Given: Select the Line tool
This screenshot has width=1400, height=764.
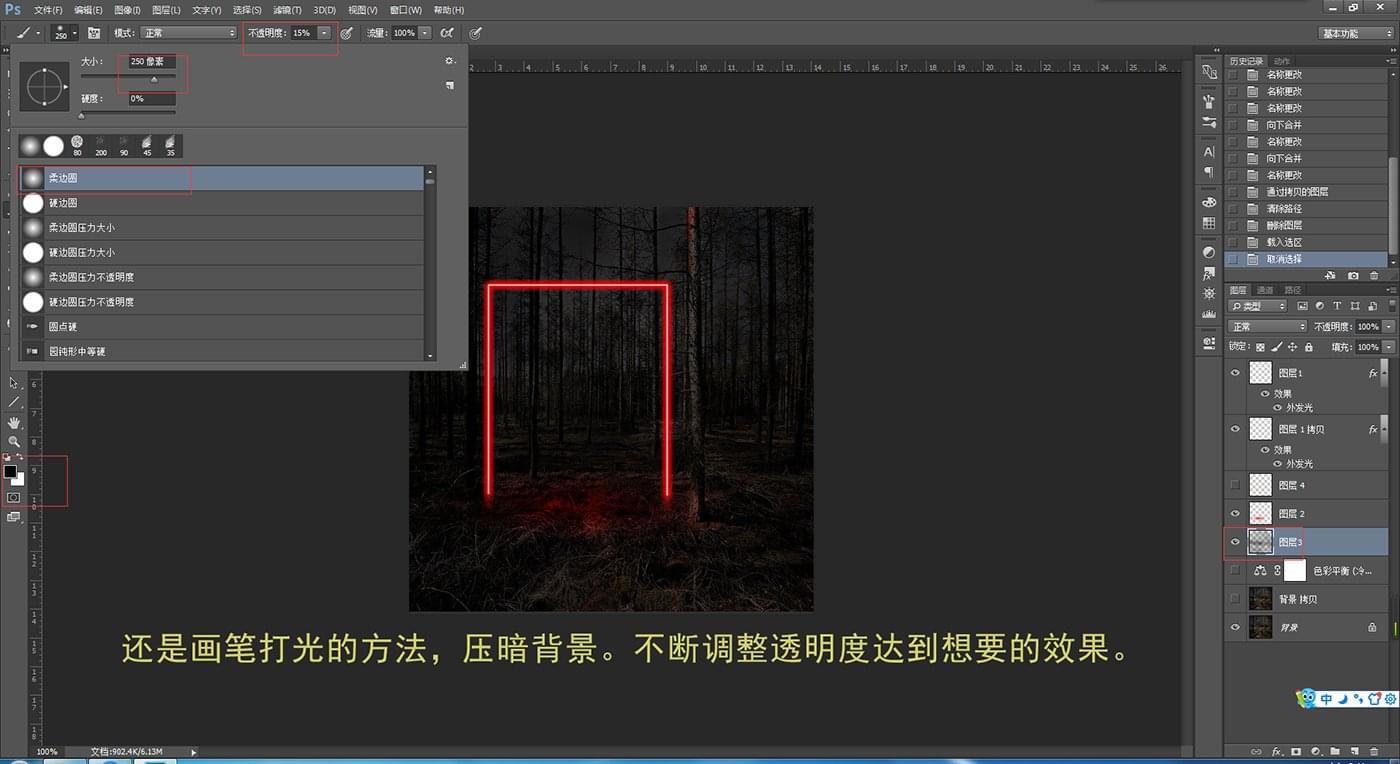Looking at the screenshot, I should (x=14, y=402).
